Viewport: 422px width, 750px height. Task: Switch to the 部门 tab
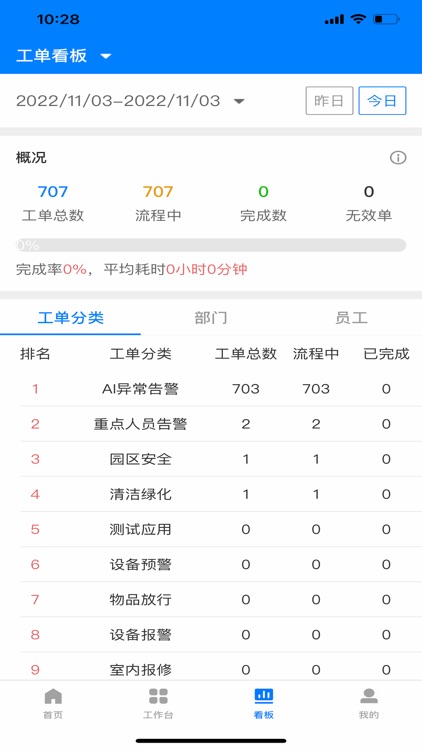pos(211,318)
